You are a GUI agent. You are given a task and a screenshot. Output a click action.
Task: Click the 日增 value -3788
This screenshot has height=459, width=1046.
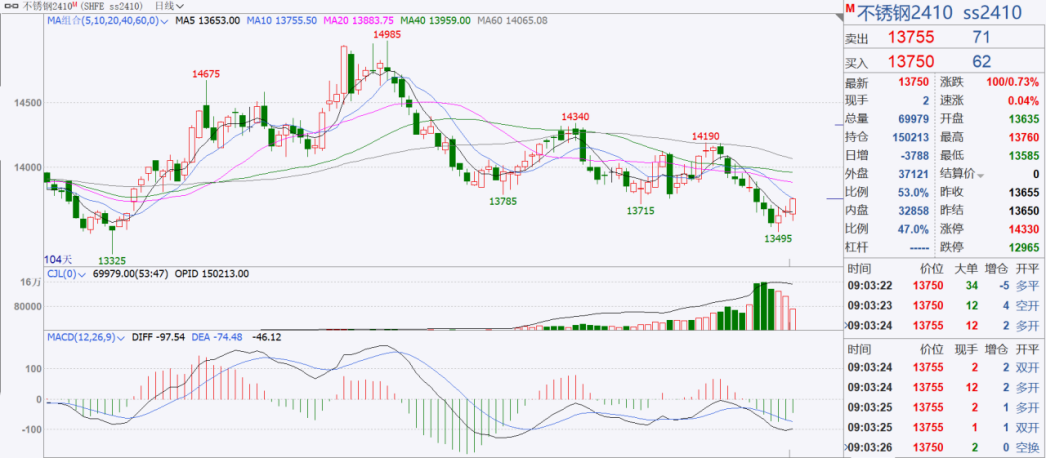[x=914, y=155]
